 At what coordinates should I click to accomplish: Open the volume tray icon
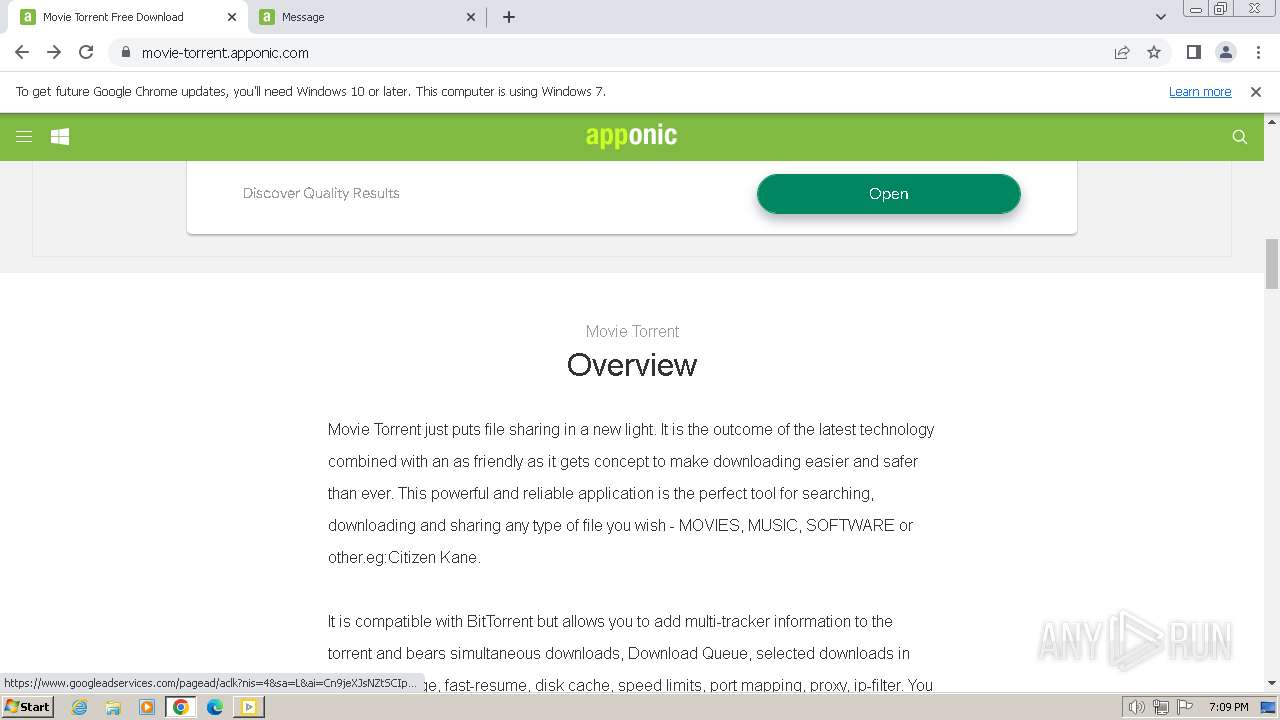(x=1137, y=707)
